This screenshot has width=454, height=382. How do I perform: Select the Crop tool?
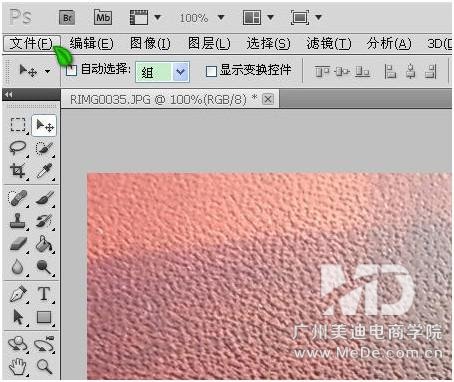18,171
